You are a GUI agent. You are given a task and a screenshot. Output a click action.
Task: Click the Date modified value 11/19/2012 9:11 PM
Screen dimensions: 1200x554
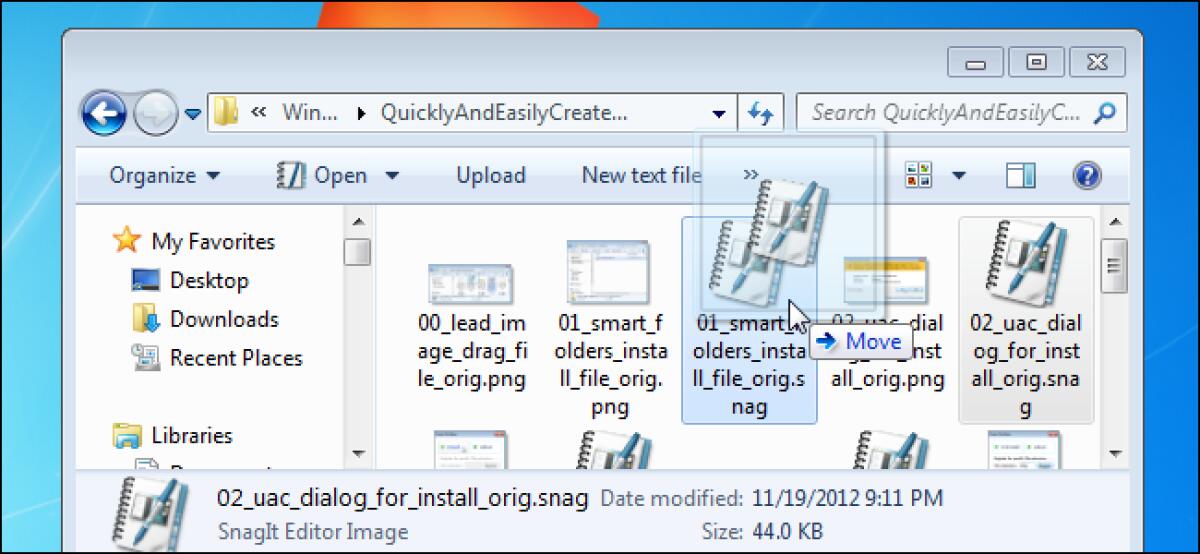coord(845,498)
